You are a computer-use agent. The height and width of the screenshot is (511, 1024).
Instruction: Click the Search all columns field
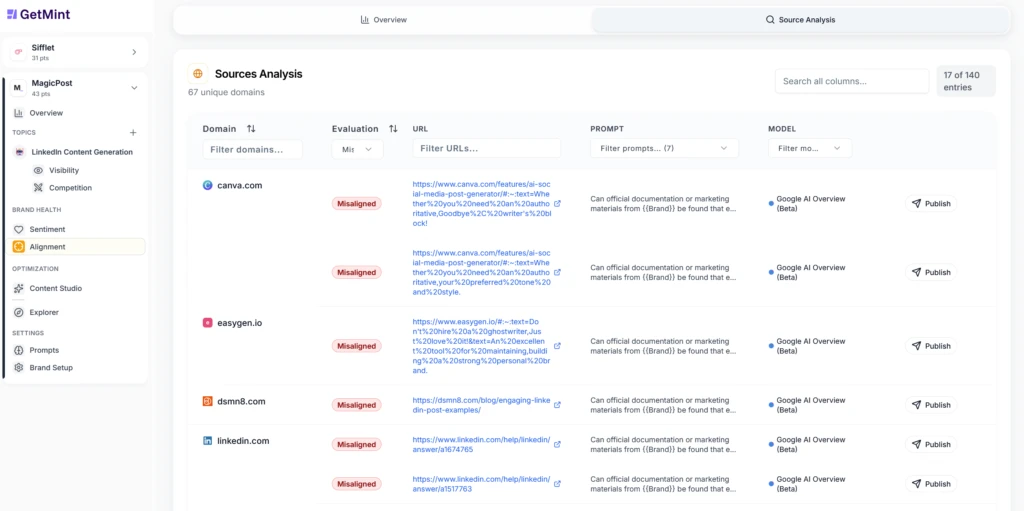tap(852, 82)
